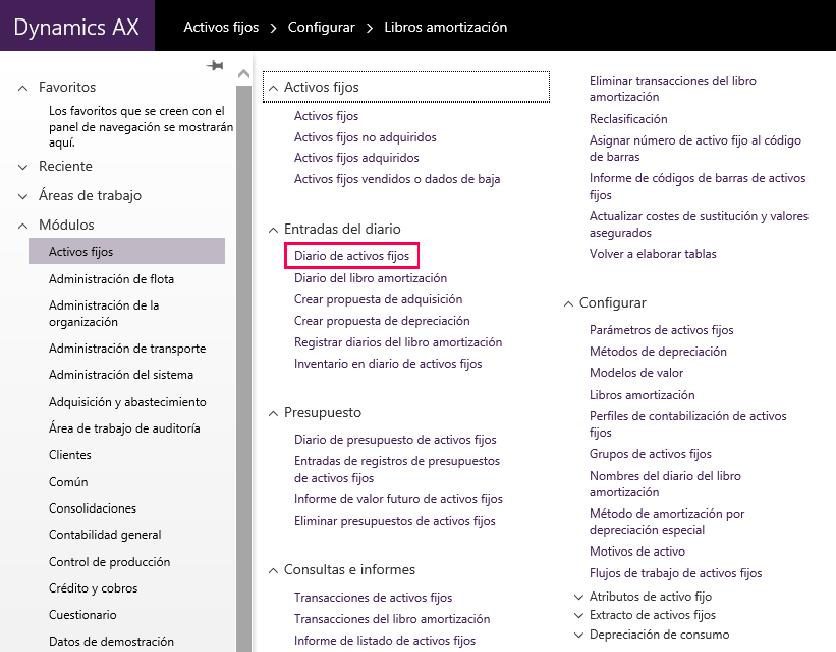Click Libros amortización breadcrumb
This screenshot has width=836, height=652.
pyautogui.click(x=446, y=28)
